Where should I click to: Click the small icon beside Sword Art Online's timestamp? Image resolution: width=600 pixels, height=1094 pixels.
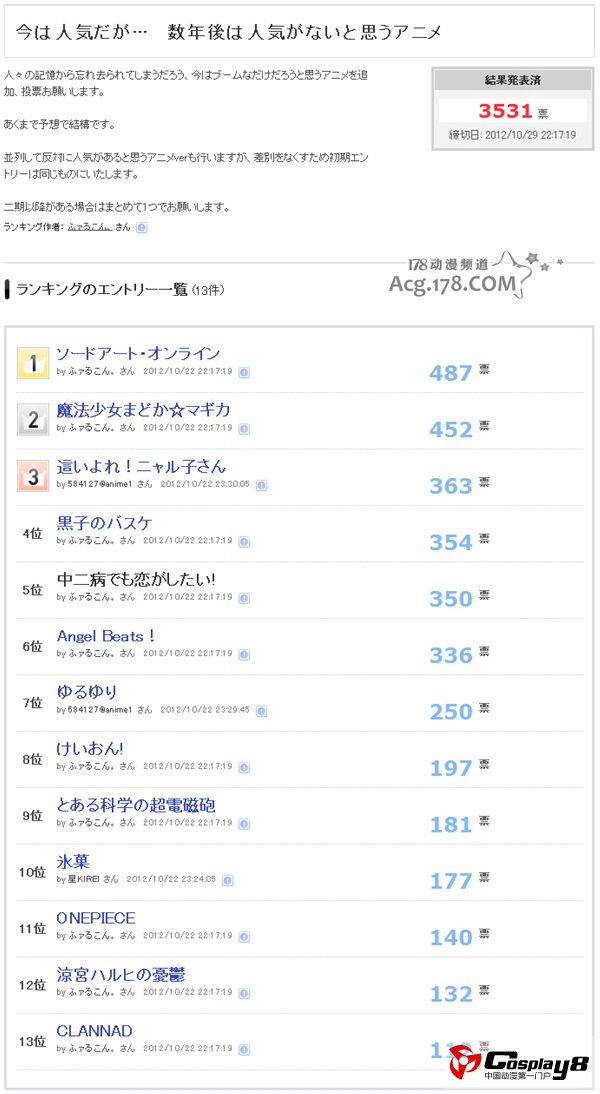point(244,371)
